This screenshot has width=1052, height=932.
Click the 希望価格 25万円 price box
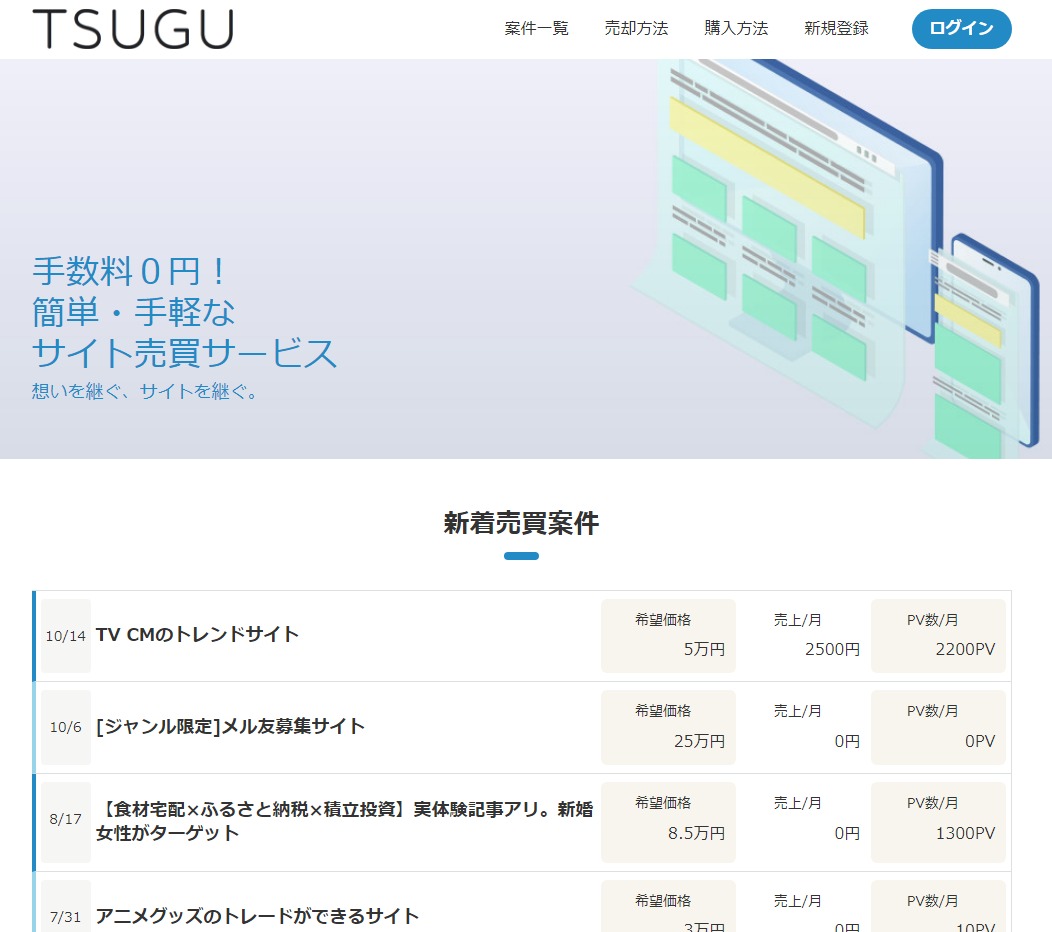[668, 727]
